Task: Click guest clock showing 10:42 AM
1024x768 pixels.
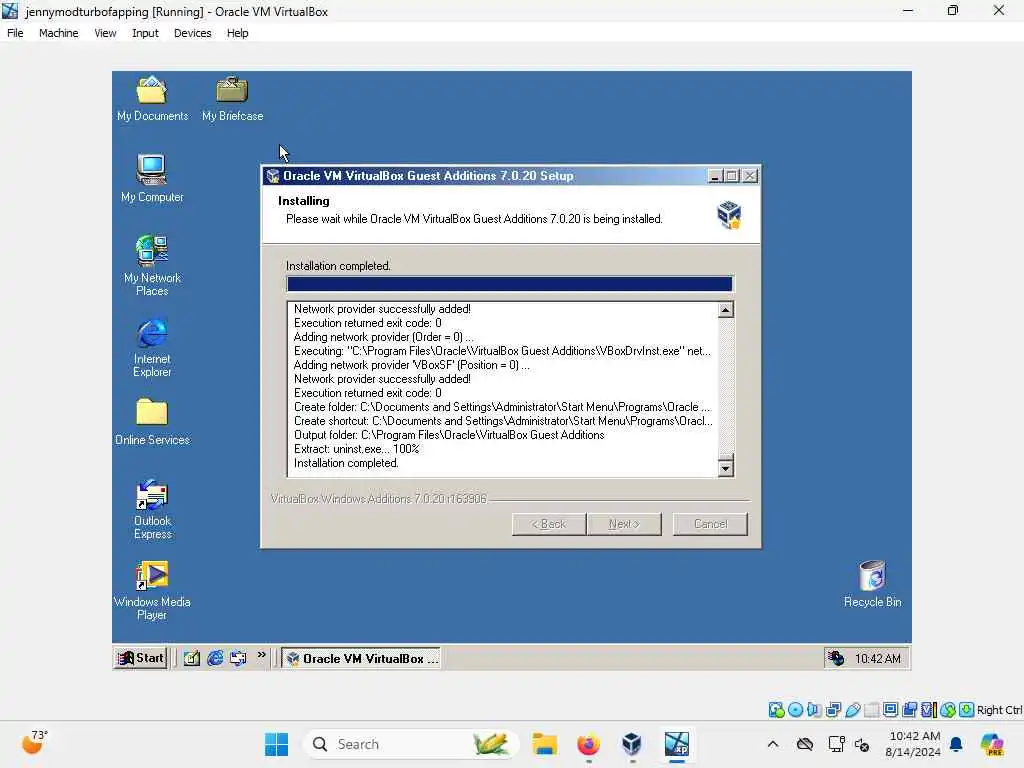Action: pos(878,658)
